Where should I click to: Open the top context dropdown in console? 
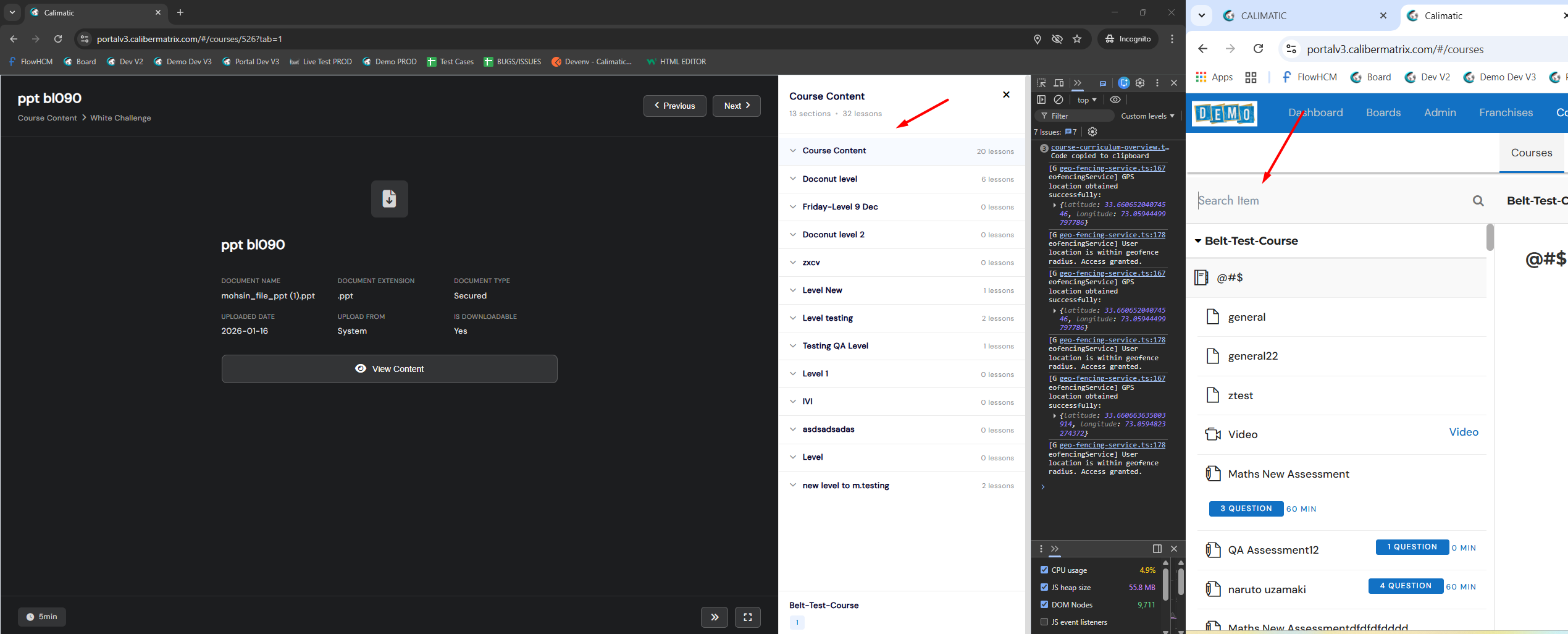click(1087, 100)
